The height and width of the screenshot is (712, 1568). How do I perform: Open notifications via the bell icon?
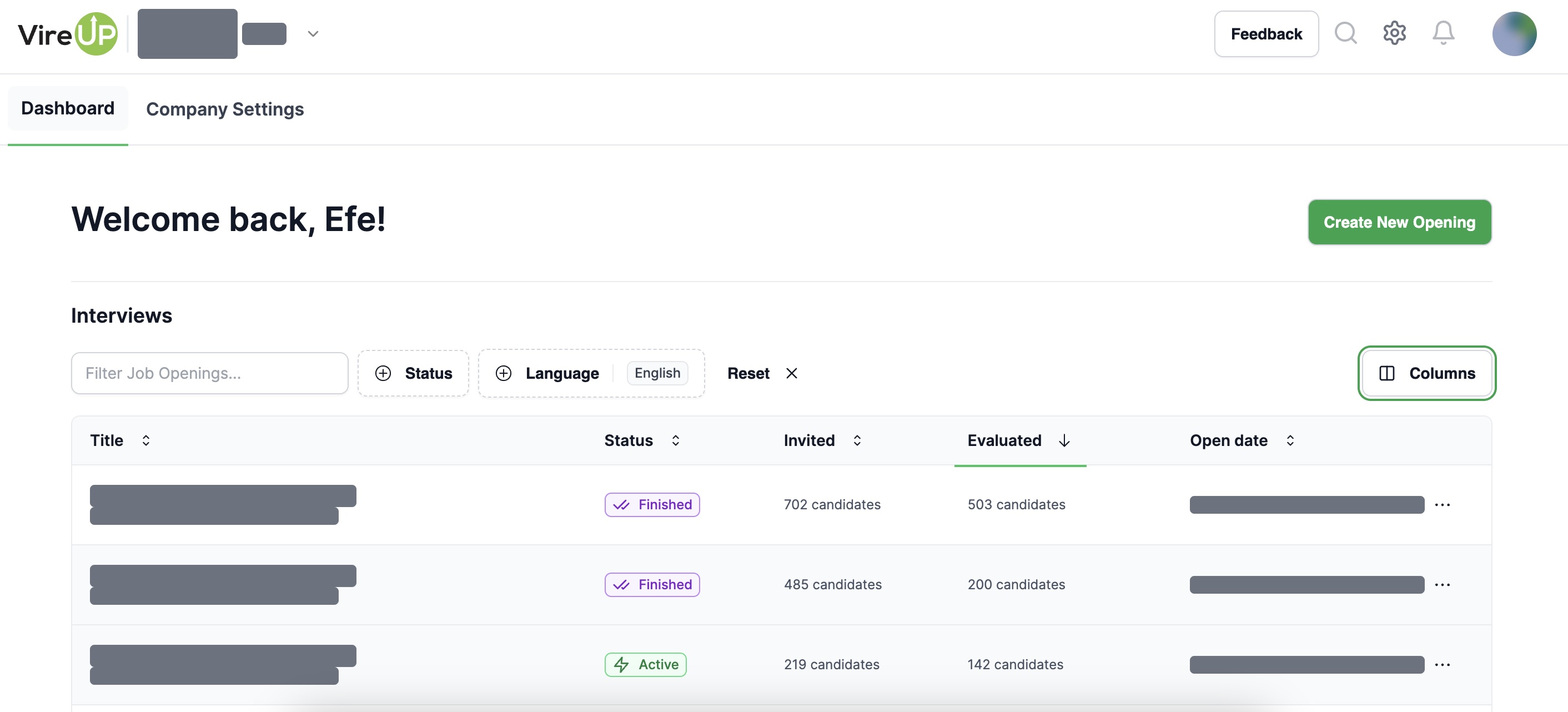click(x=1443, y=33)
